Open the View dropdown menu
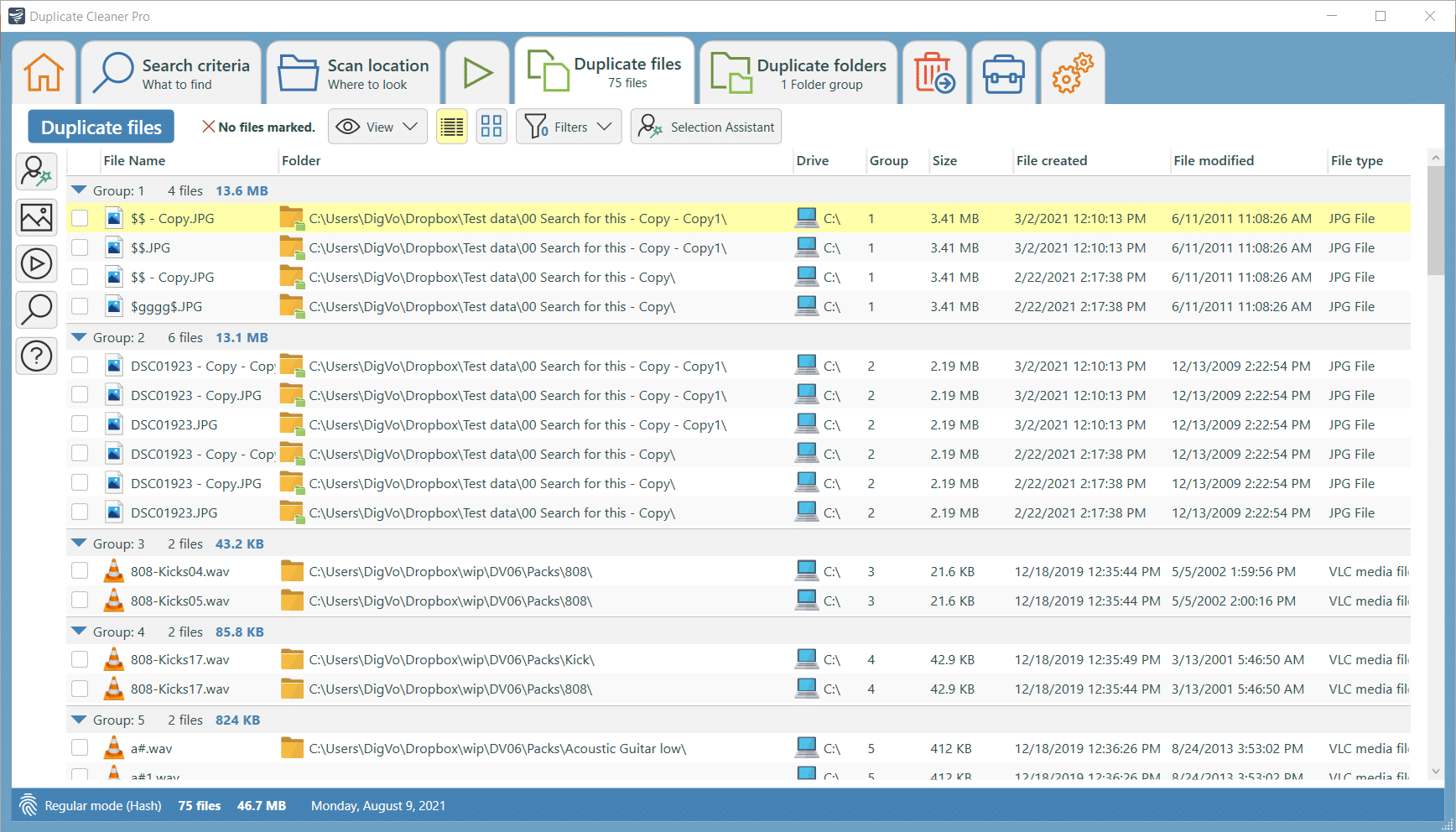This screenshot has height=832, width=1456. (377, 126)
